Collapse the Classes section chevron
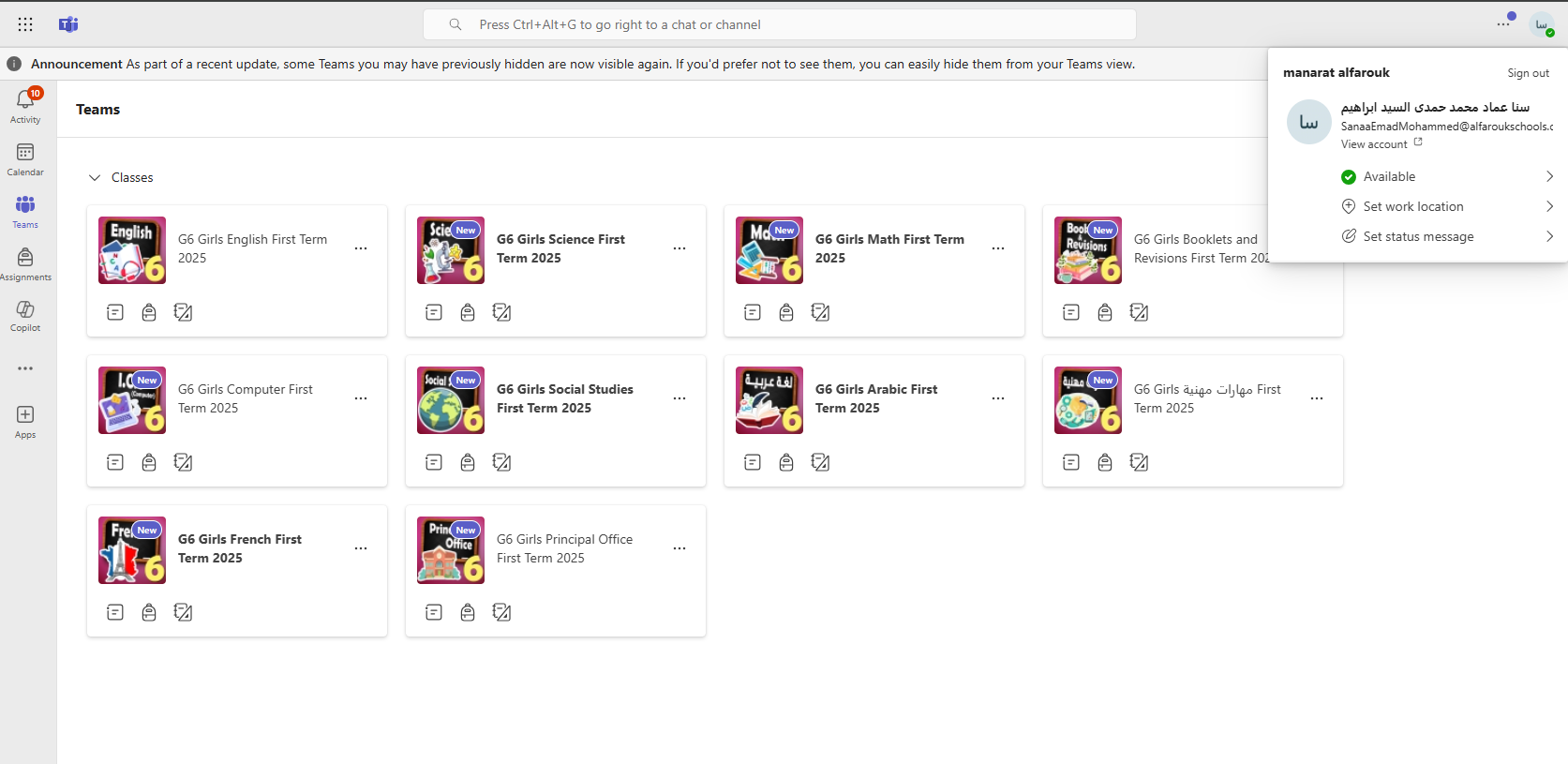This screenshot has width=1568, height=764. (x=95, y=177)
